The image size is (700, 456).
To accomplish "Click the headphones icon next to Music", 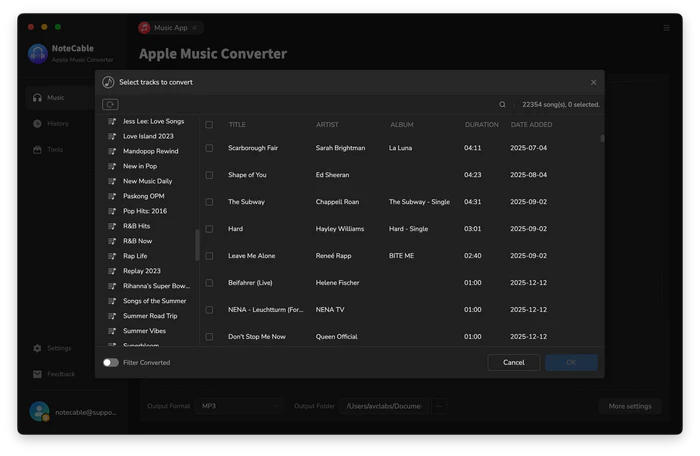I will [38, 97].
